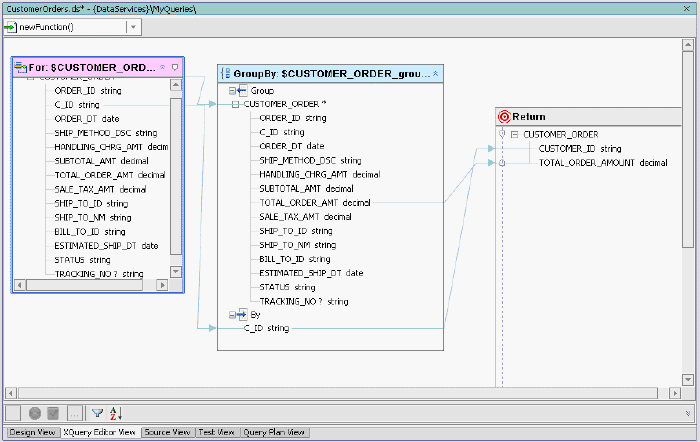The width and height of the screenshot is (700, 442).
Task: Click the A-Z sort icon
Action: point(116,413)
